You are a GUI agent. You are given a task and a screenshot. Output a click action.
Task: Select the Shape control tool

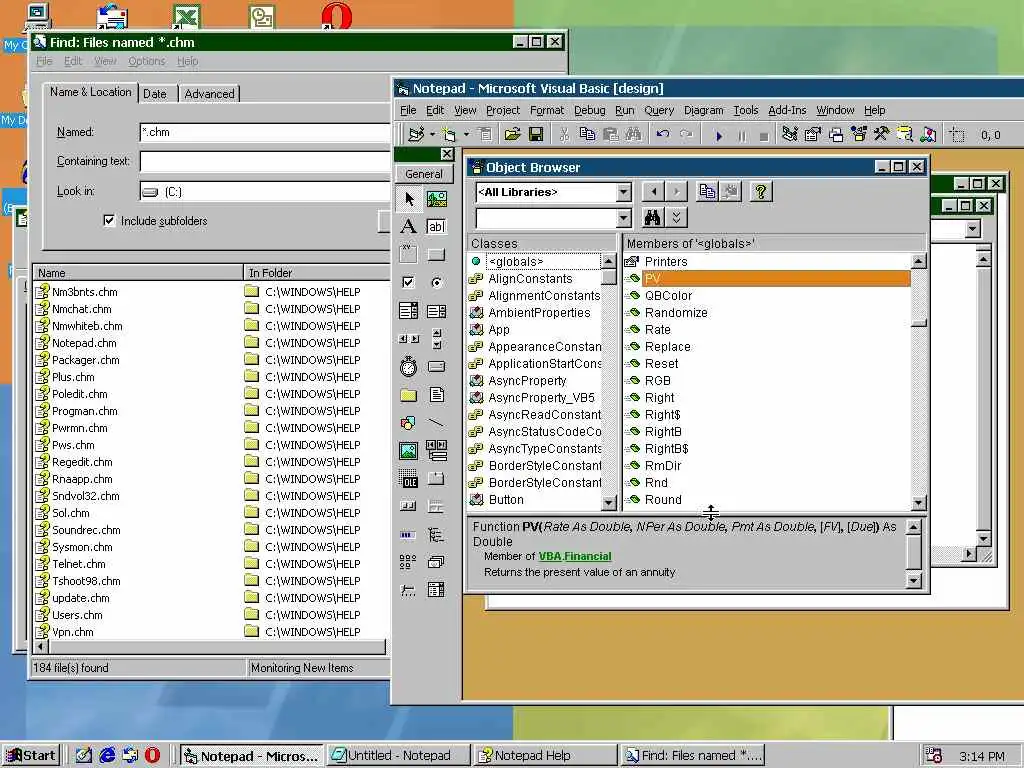coord(409,423)
